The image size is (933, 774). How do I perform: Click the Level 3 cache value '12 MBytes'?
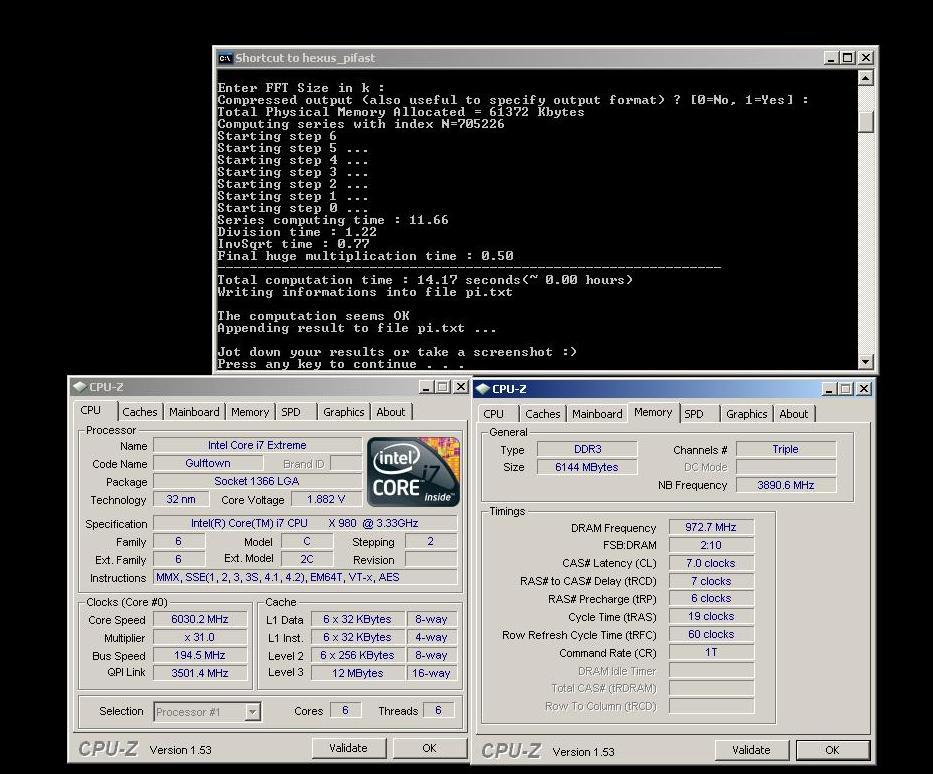tap(358, 673)
